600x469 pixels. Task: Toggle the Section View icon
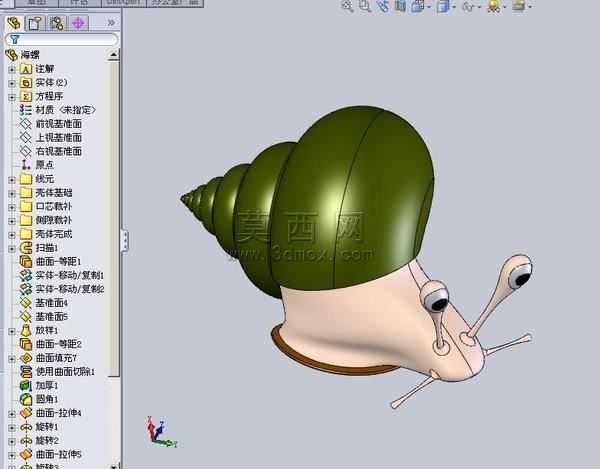[x=400, y=6]
